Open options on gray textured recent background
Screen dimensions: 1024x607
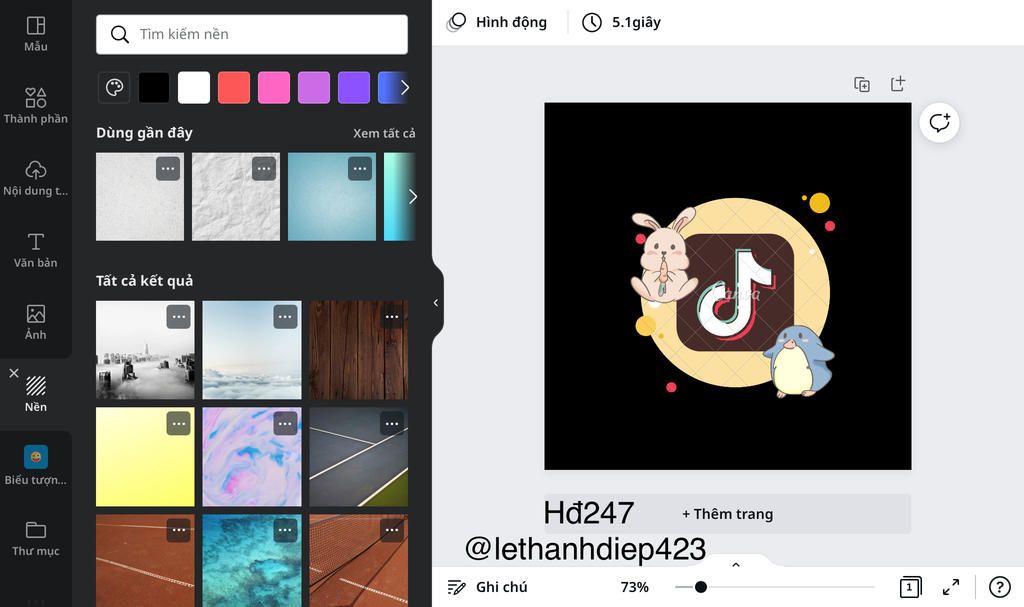(x=168, y=169)
